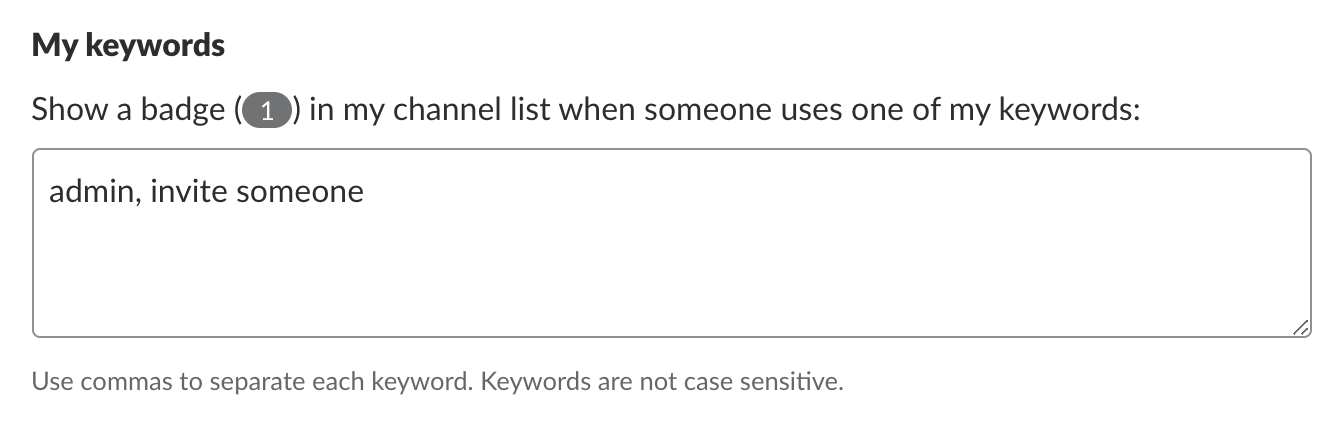Click the notification badge icon showing 1
This screenshot has height=422, width=1344.
click(266, 111)
